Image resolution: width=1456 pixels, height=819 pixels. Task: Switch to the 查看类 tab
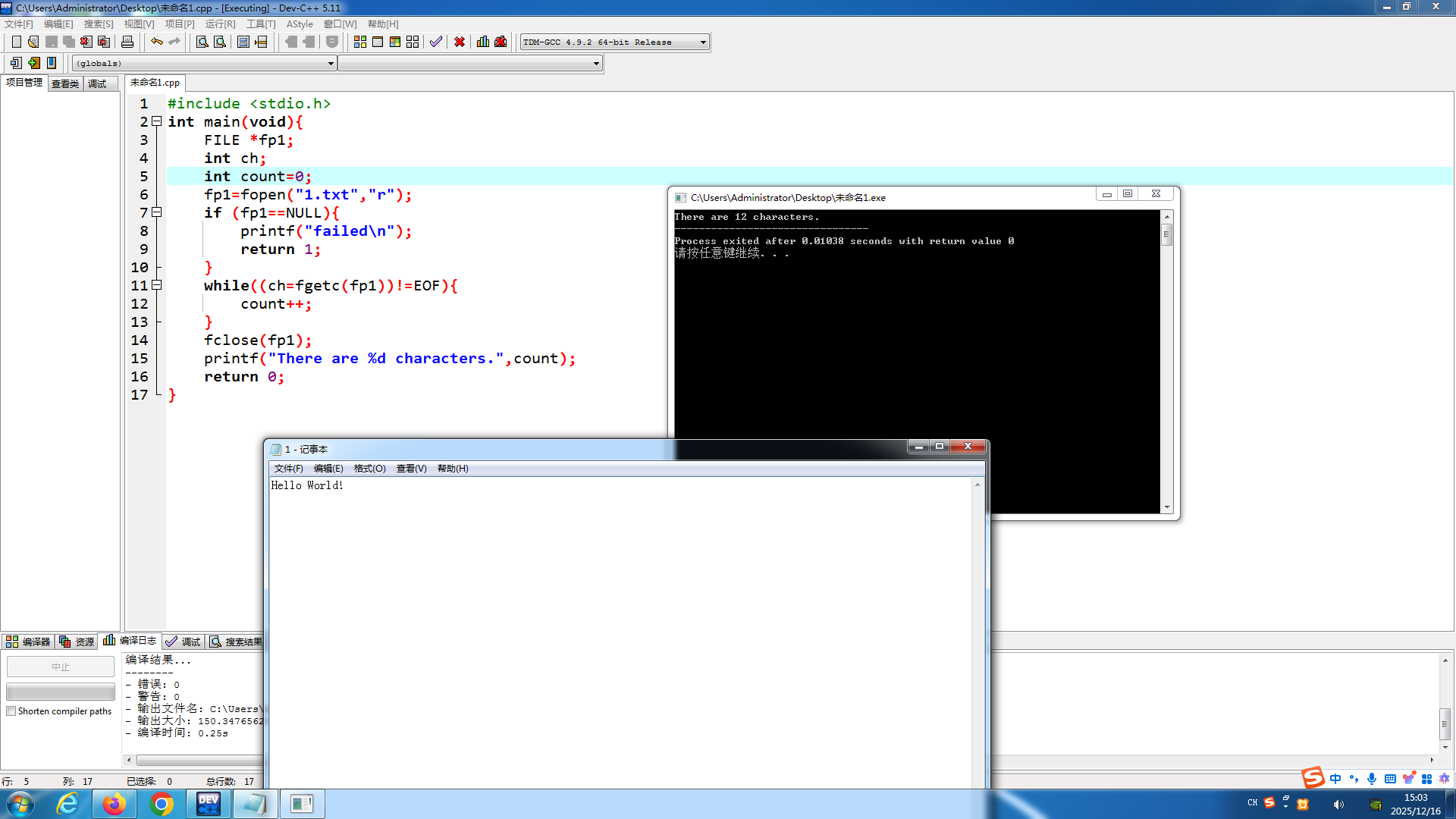pos(65,83)
